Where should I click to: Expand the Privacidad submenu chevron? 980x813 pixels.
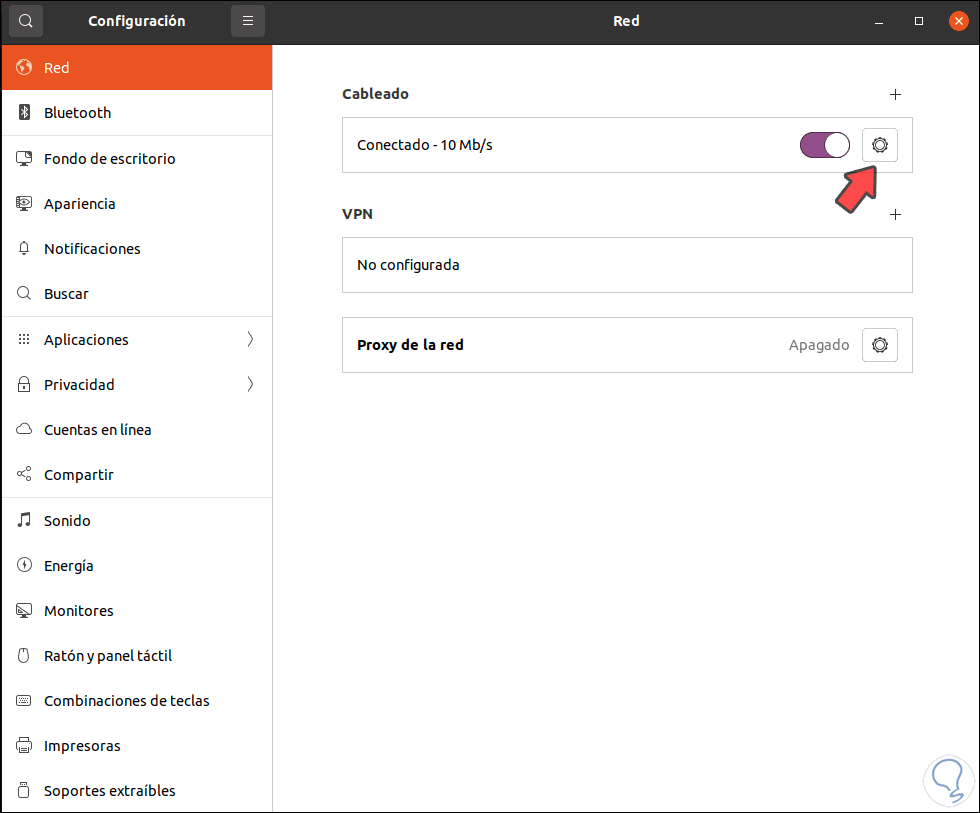tap(250, 384)
